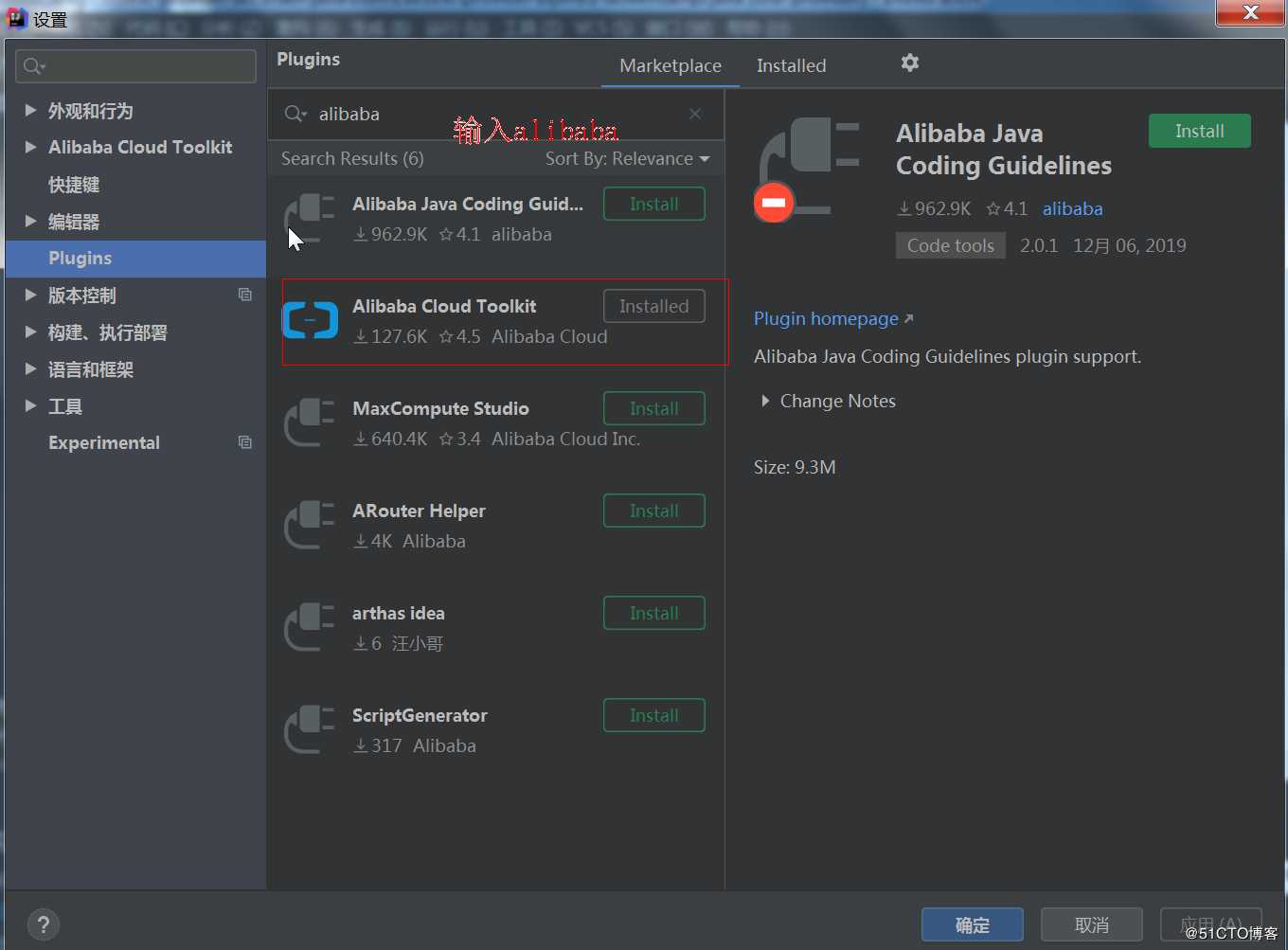Switch to Installed tab
Screen dimensions: 1288x950
[x=791, y=65]
